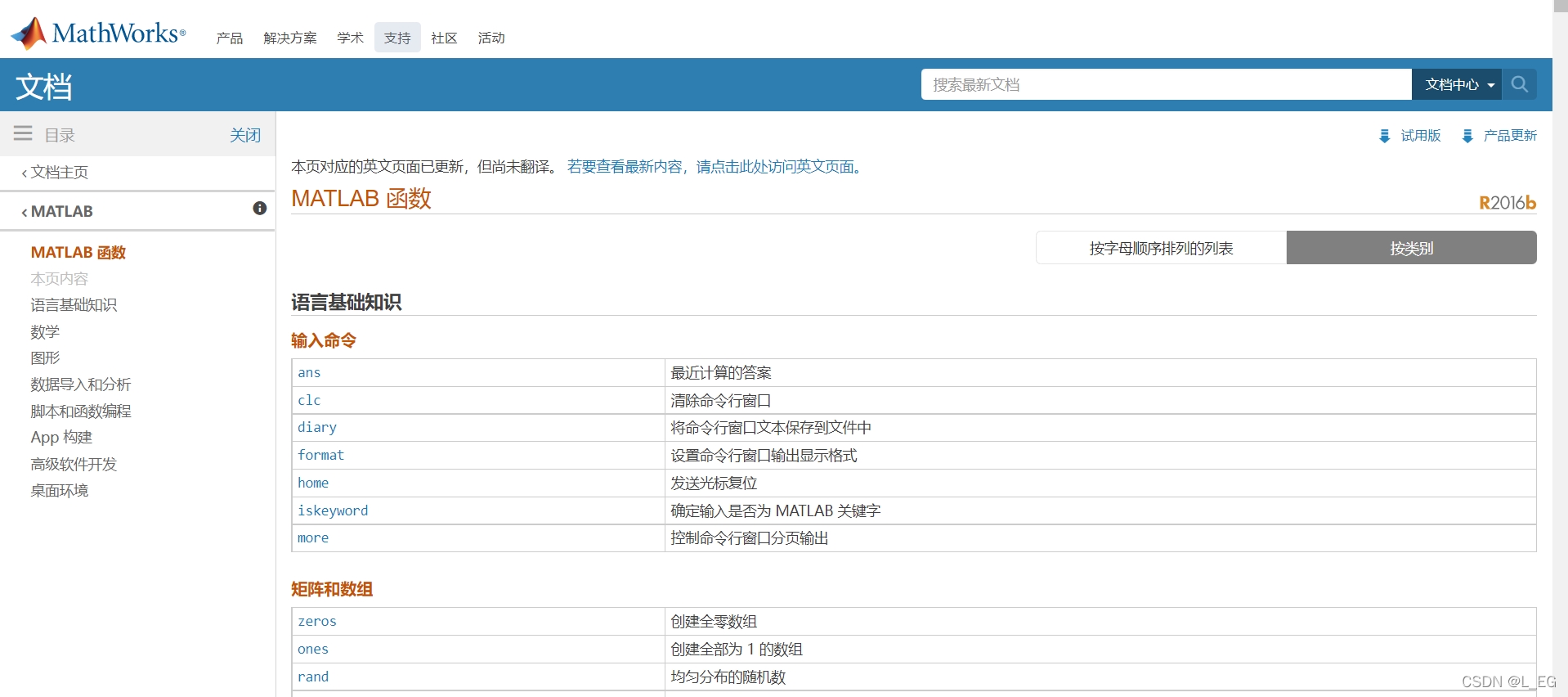Click the 输入命令 section heading

(324, 340)
